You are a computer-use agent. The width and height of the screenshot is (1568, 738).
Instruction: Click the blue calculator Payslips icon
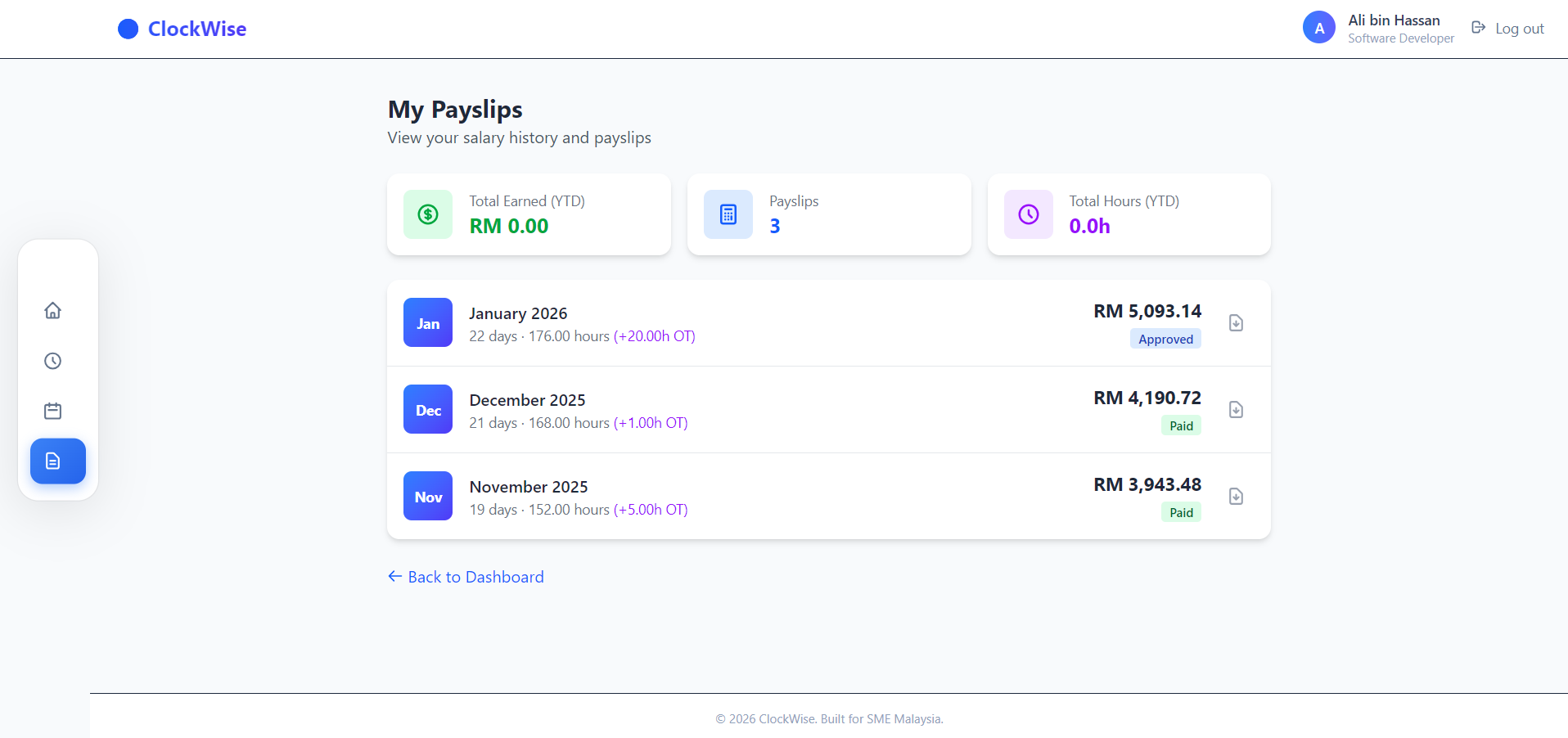[x=728, y=214]
